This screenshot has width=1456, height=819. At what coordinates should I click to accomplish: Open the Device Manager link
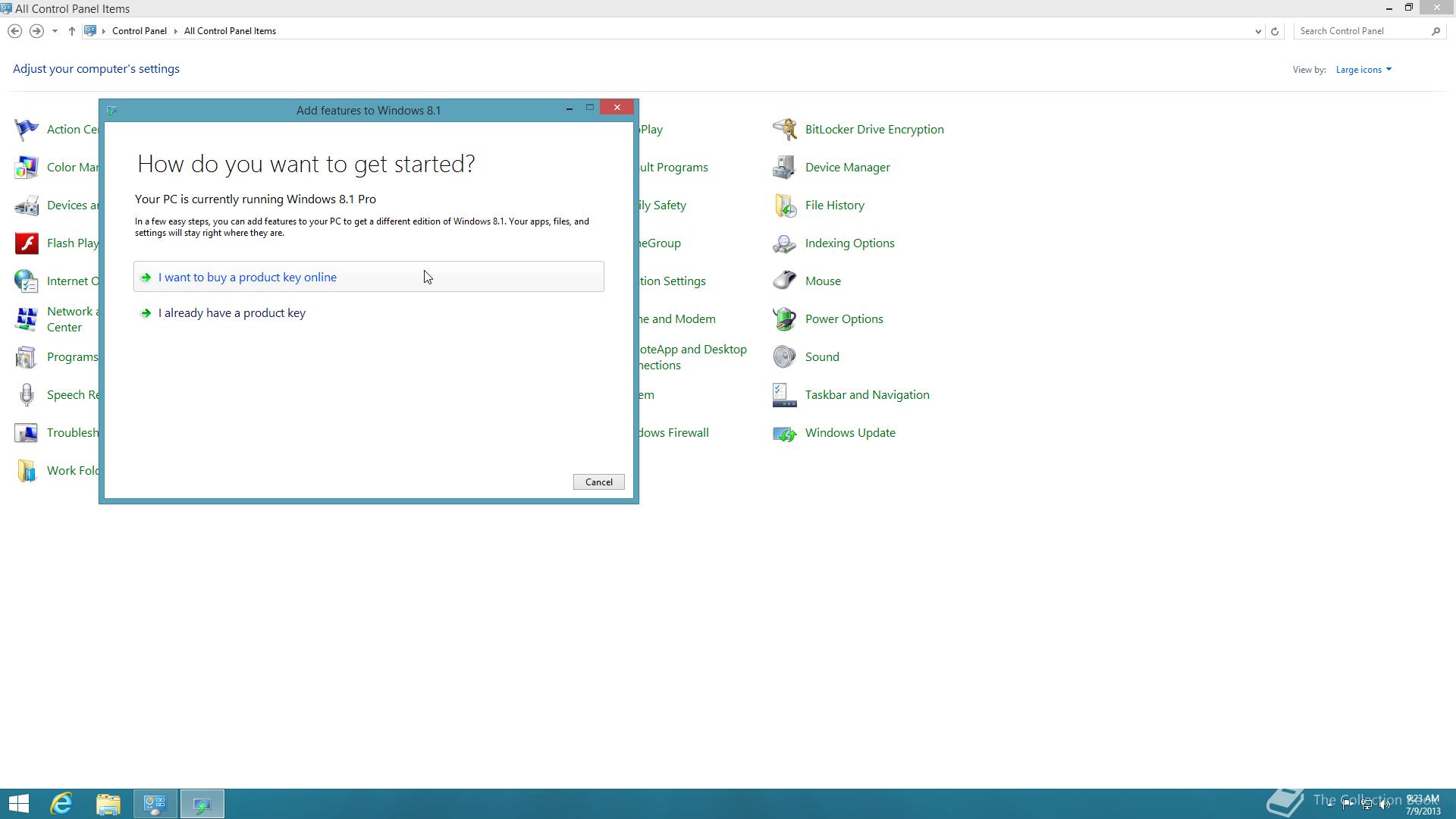pos(848,168)
